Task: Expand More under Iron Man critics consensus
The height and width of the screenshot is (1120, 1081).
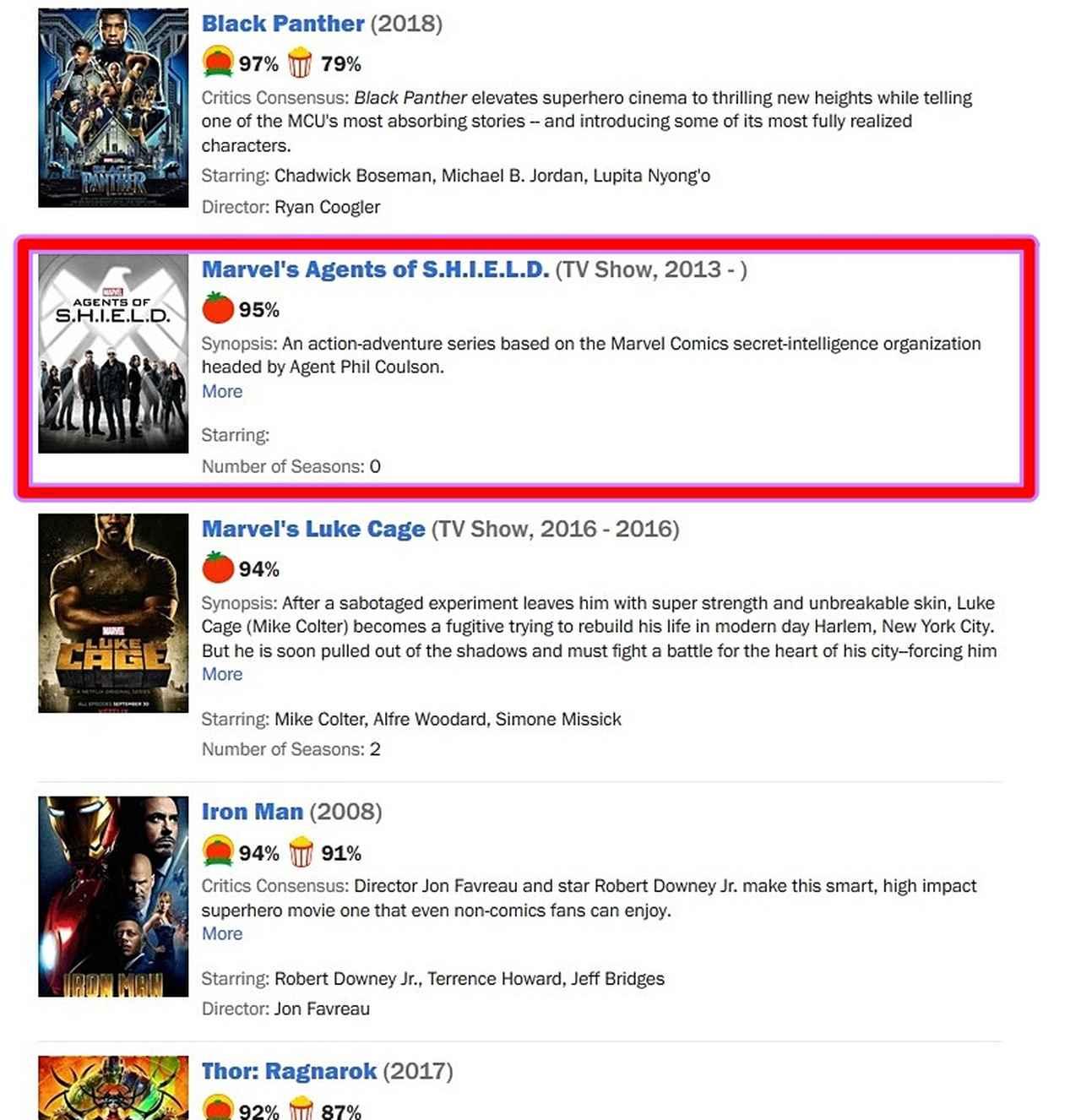Action: point(222,934)
